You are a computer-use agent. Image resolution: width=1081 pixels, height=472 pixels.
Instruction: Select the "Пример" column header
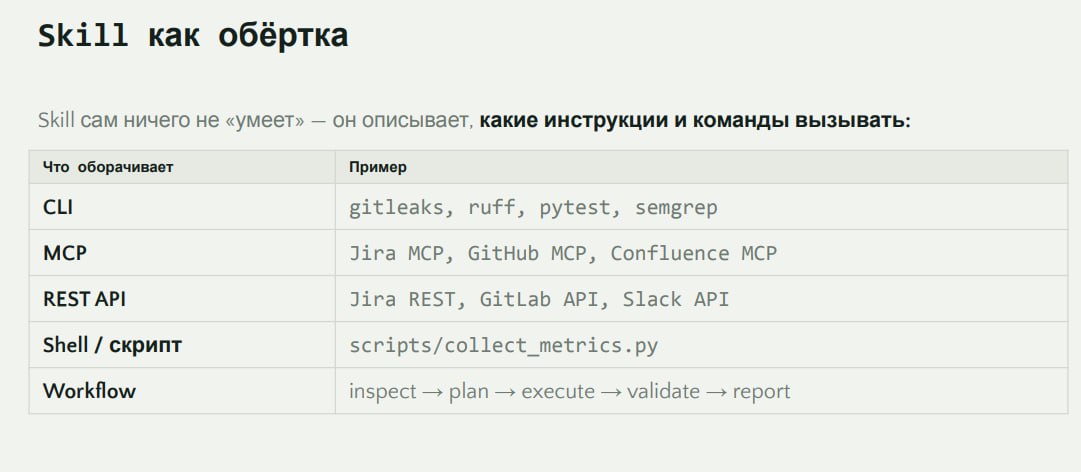[x=378, y=167]
